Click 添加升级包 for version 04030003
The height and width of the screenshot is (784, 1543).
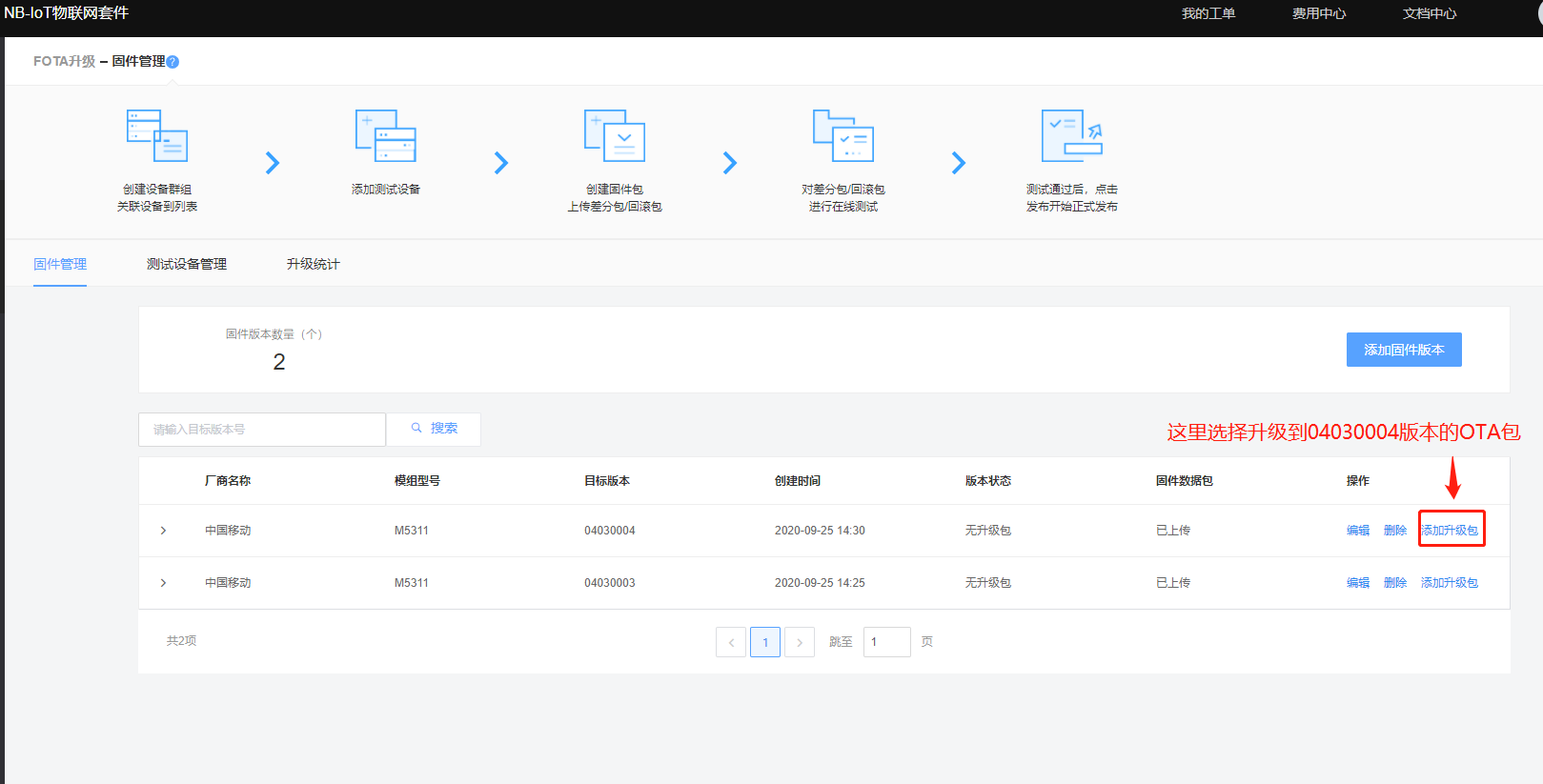coord(1450,583)
